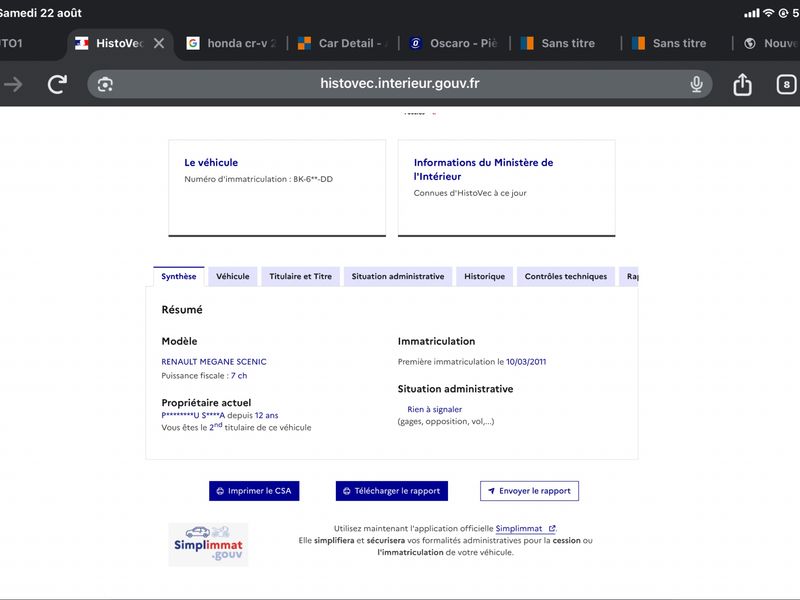Click the HistoVec tab's French flag favicon

(x=82, y=43)
